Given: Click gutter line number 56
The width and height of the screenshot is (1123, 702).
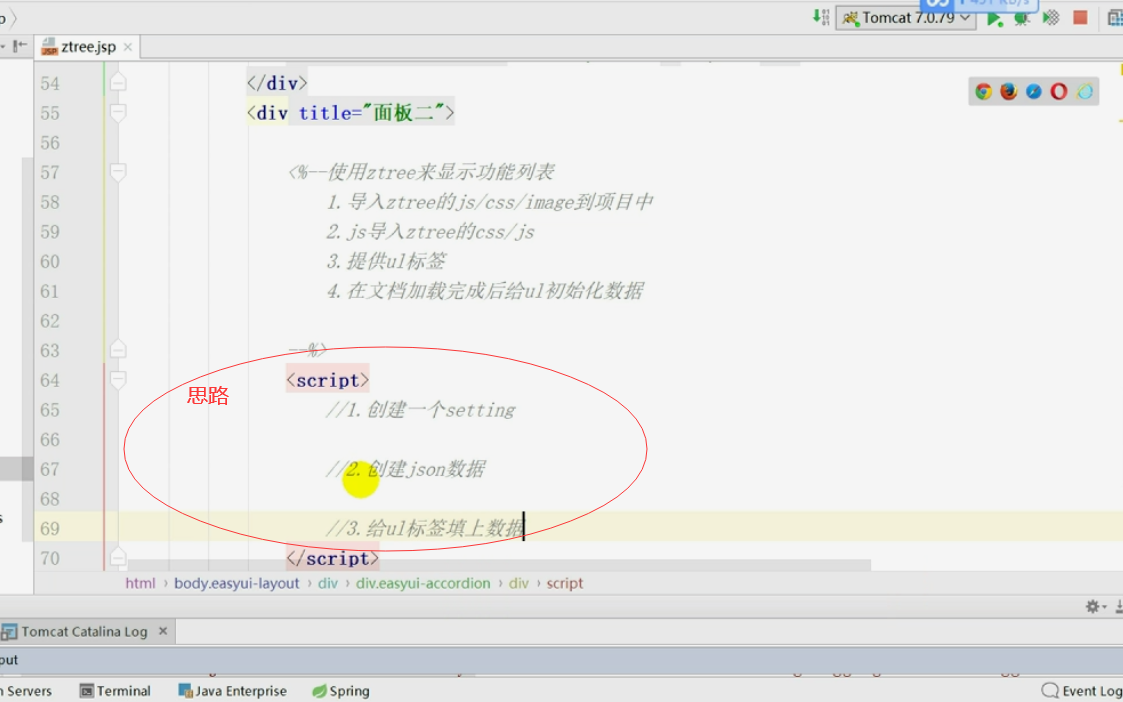Looking at the screenshot, I should tap(50, 143).
